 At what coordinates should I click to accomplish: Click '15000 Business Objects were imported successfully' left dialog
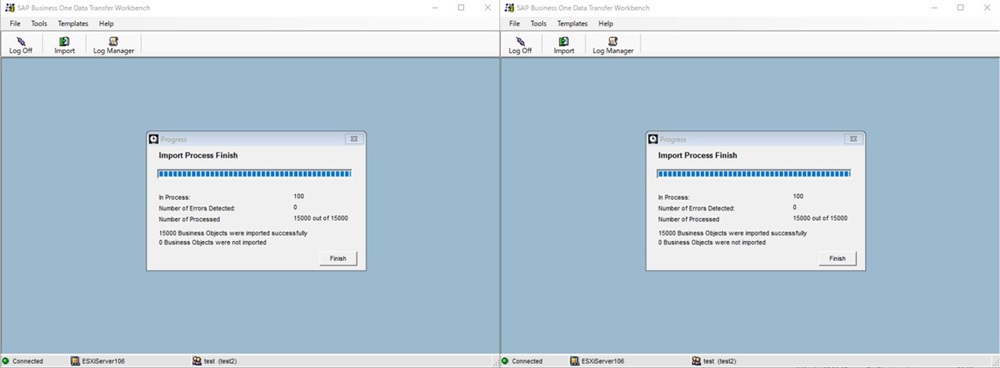233,233
